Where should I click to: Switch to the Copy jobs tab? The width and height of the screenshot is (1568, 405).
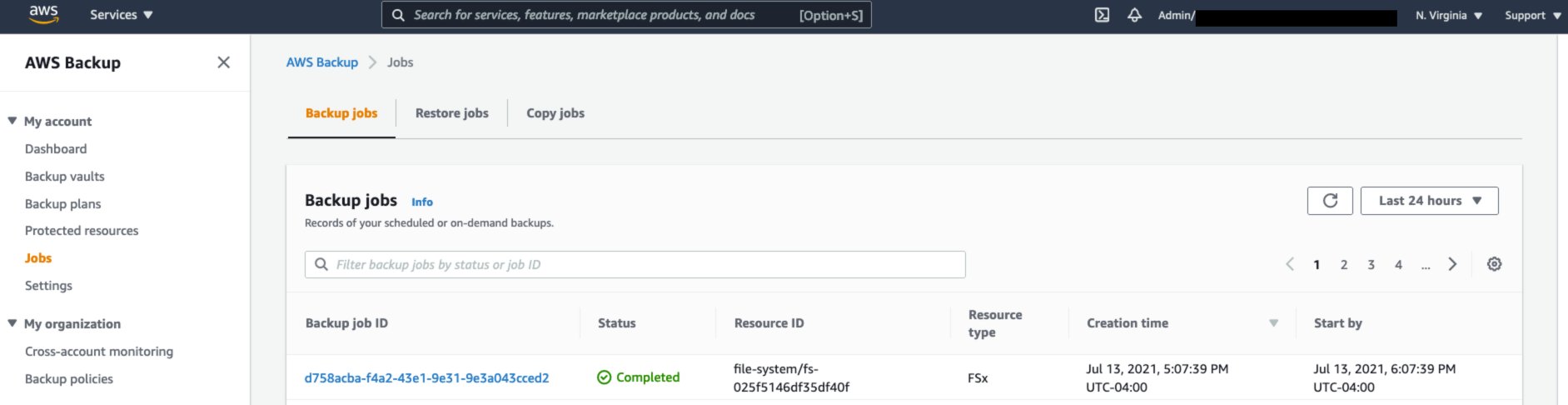click(x=555, y=113)
